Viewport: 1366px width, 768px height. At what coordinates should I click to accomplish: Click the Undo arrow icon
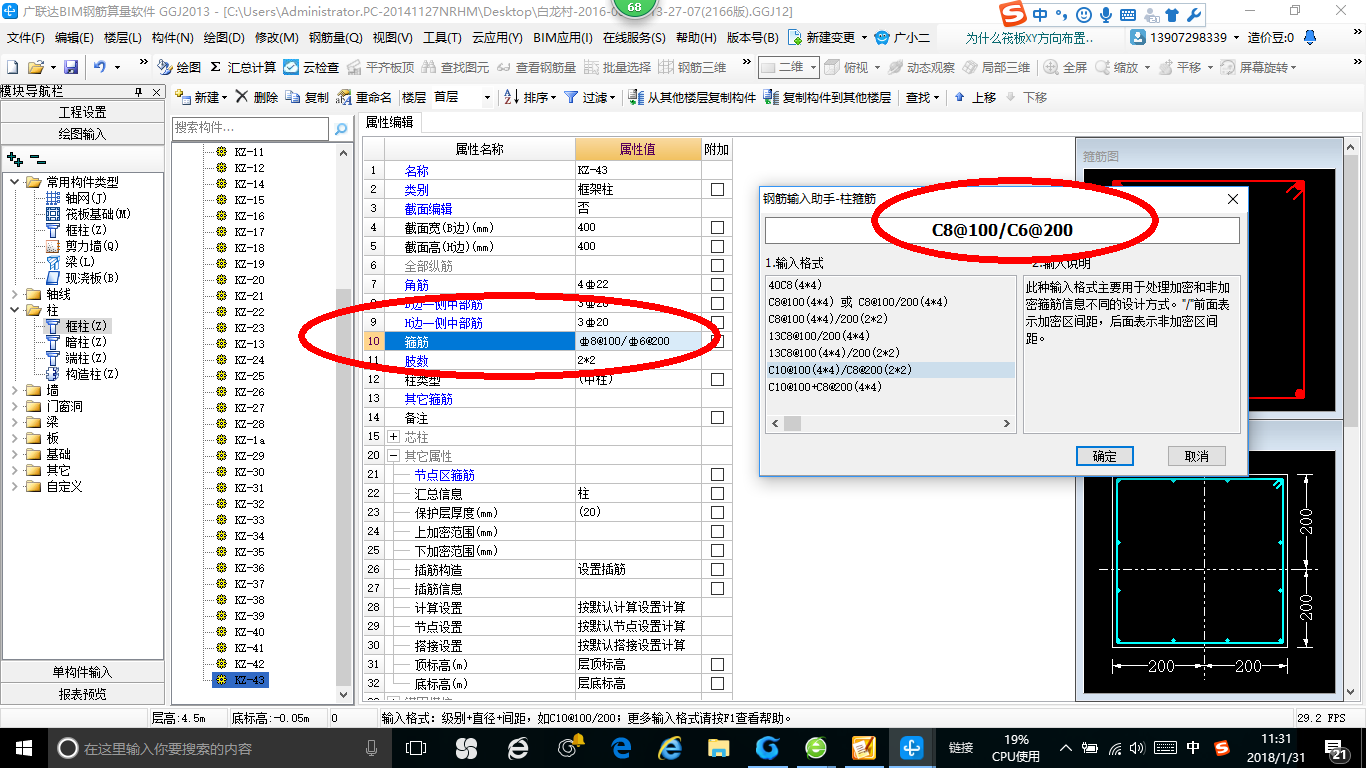coord(100,67)
